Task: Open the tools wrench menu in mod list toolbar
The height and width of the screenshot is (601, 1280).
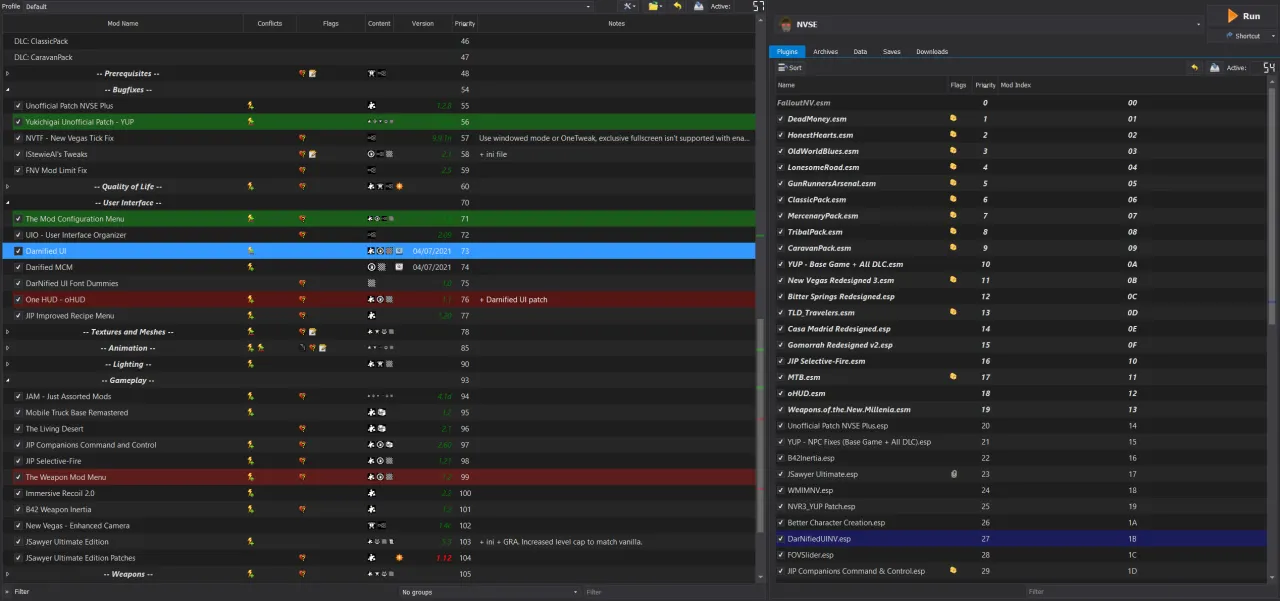Action: tap(630, 6)
